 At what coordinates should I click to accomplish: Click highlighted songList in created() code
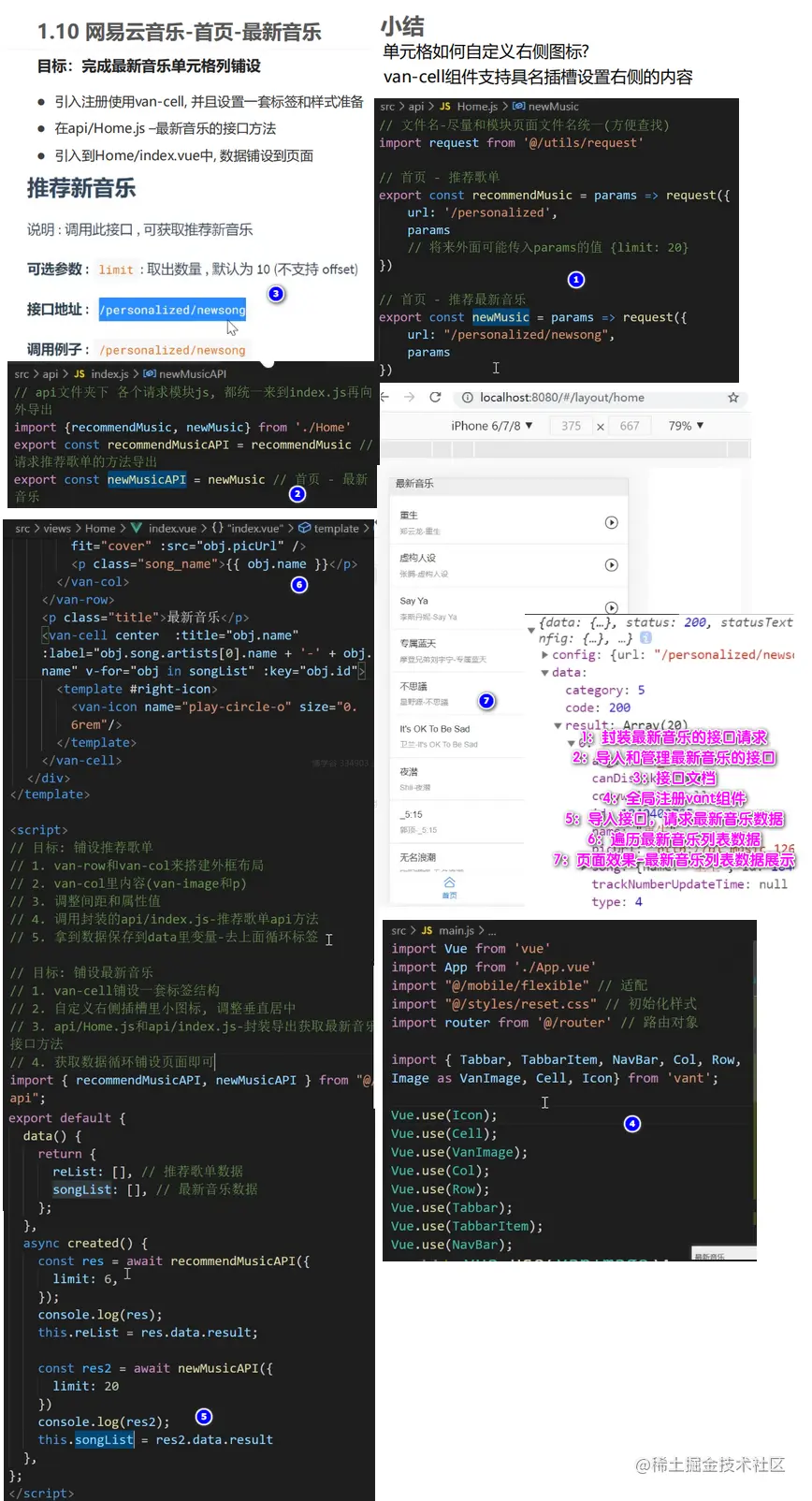pyautogui.click(x=104, y=1440)
